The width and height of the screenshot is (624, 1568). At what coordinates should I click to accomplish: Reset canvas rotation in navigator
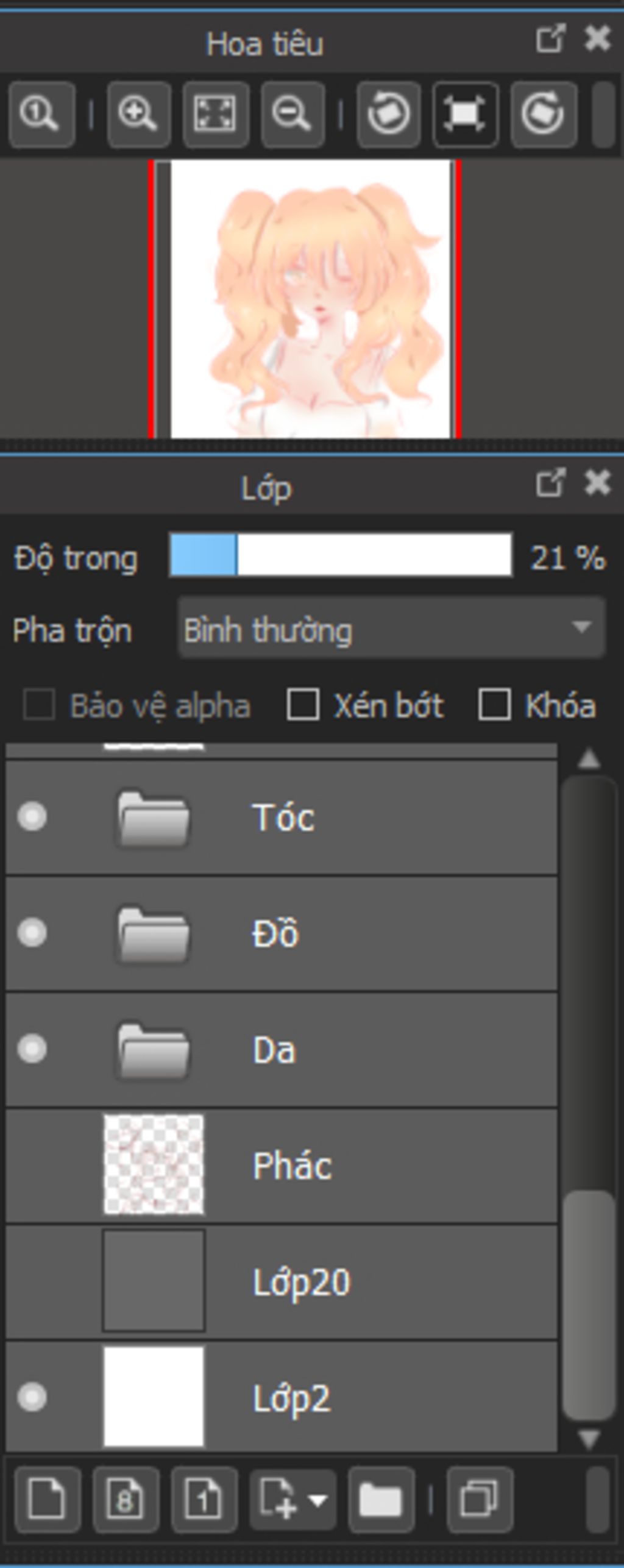(465, 114)
